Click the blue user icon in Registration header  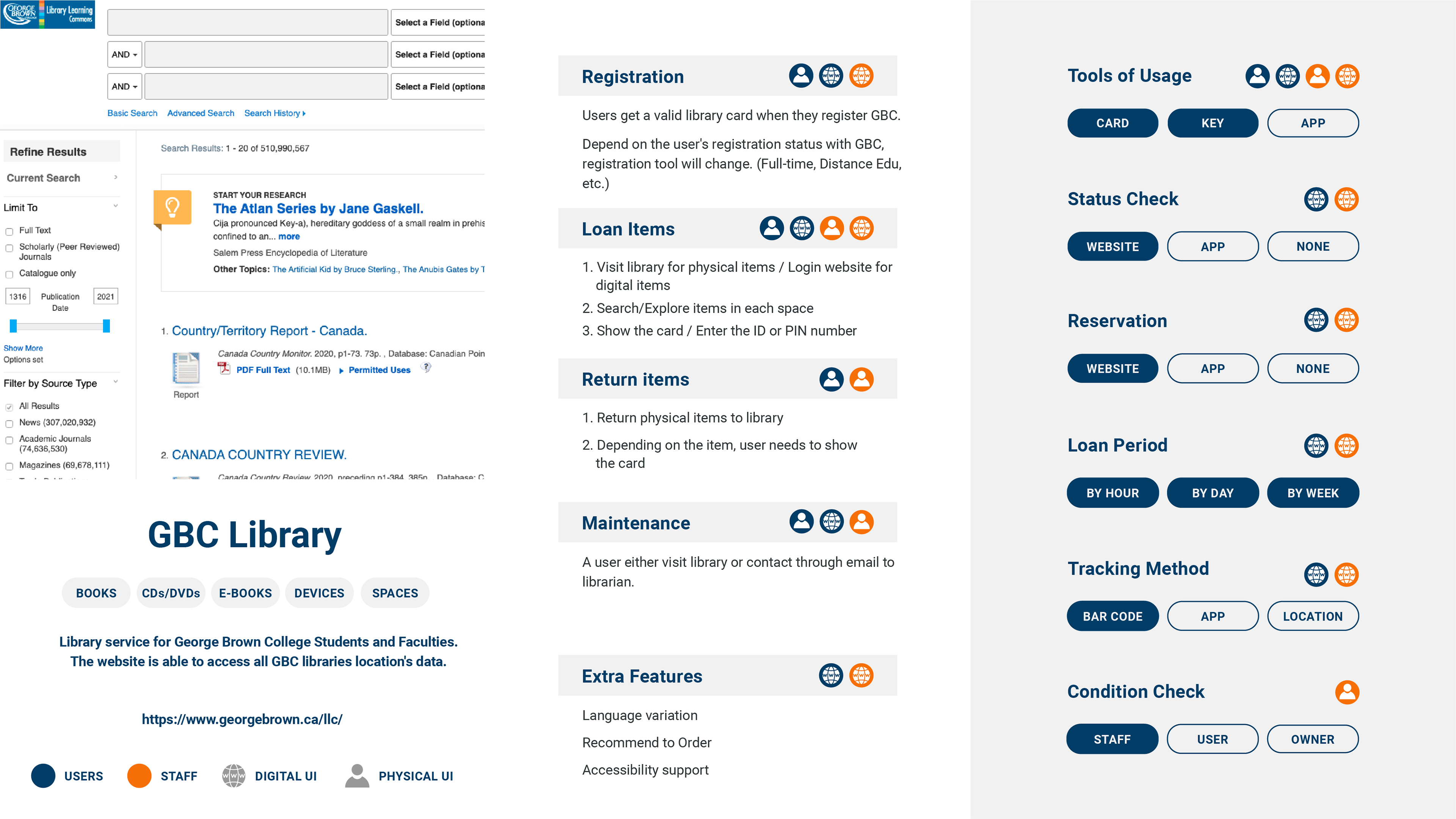click(x=801, y=76)
